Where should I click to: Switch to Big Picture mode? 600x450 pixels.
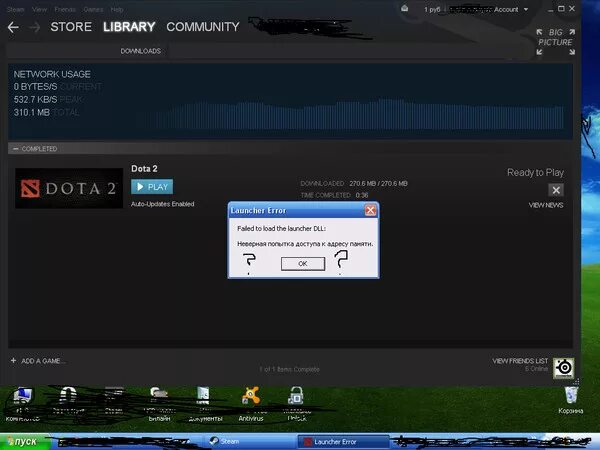555,42
